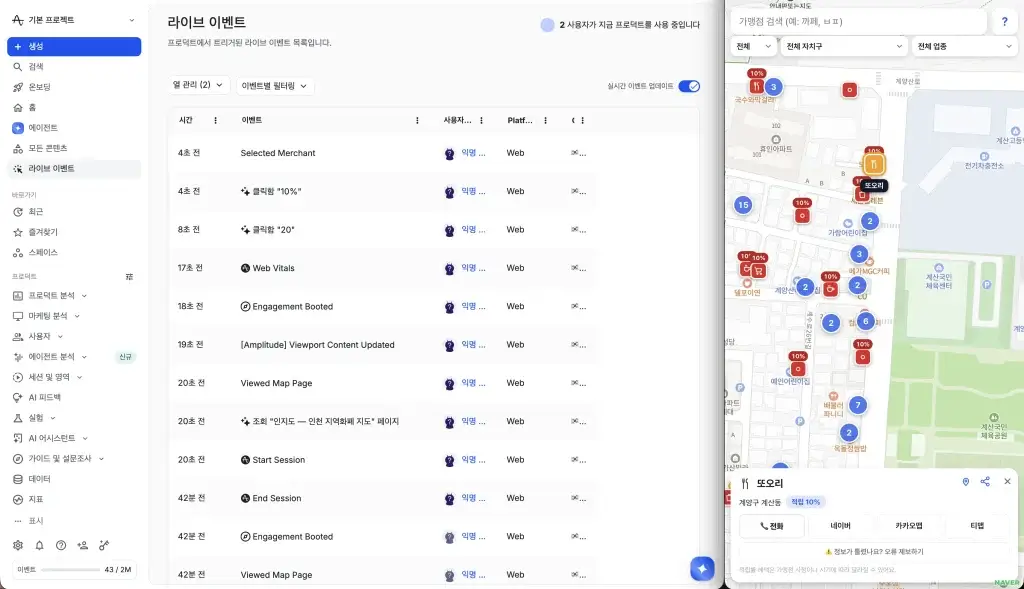Click the highlighted orange restaurant marker on map
This screenshot has height=589, width=1024.
pyautogui.click(x=874, y=164)
